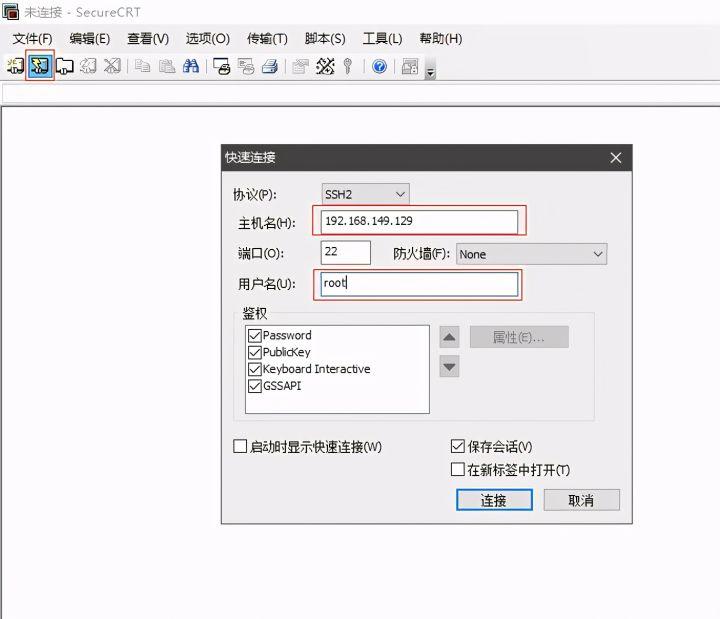The height and width of the screenshot is (619, 720).
Task: Click the Connect toolbar icon
Action: (15, 66)
